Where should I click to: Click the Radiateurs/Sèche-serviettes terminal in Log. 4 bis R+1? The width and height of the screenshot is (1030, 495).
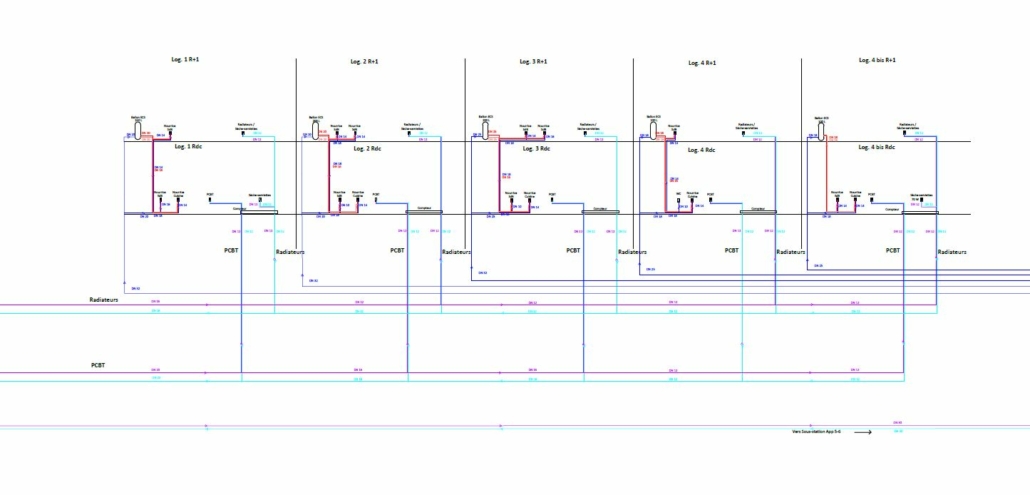(x=905, y=133)
